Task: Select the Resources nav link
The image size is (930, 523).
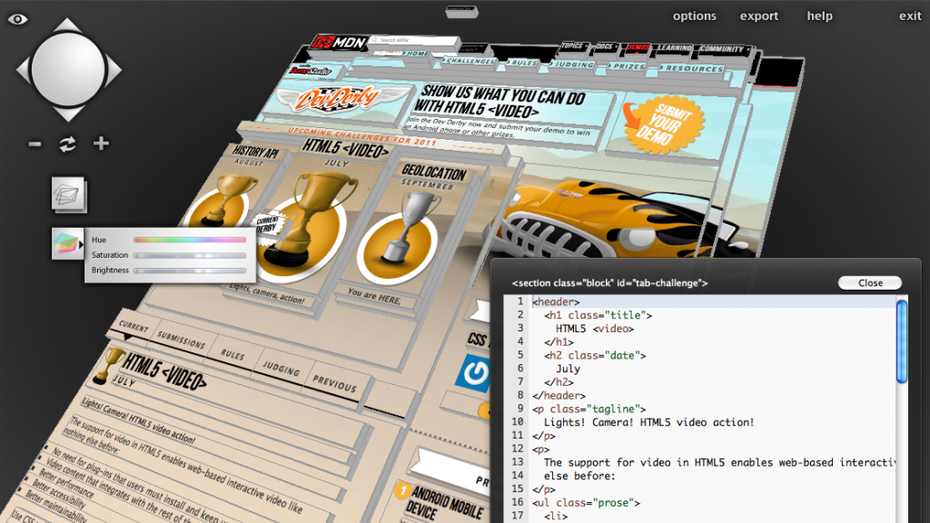Action: [692, 68]
